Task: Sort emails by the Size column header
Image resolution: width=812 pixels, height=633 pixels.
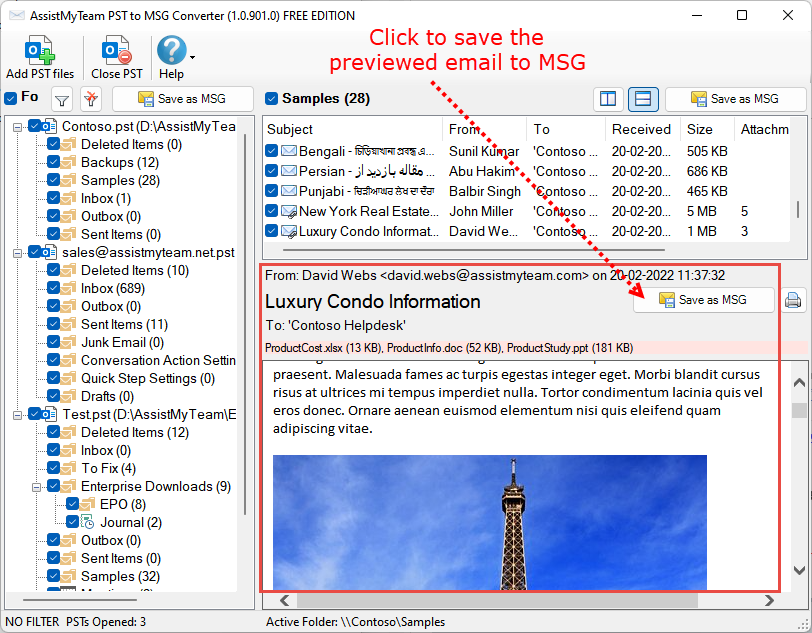Action: pyautogui.click(x=700, y=129)
